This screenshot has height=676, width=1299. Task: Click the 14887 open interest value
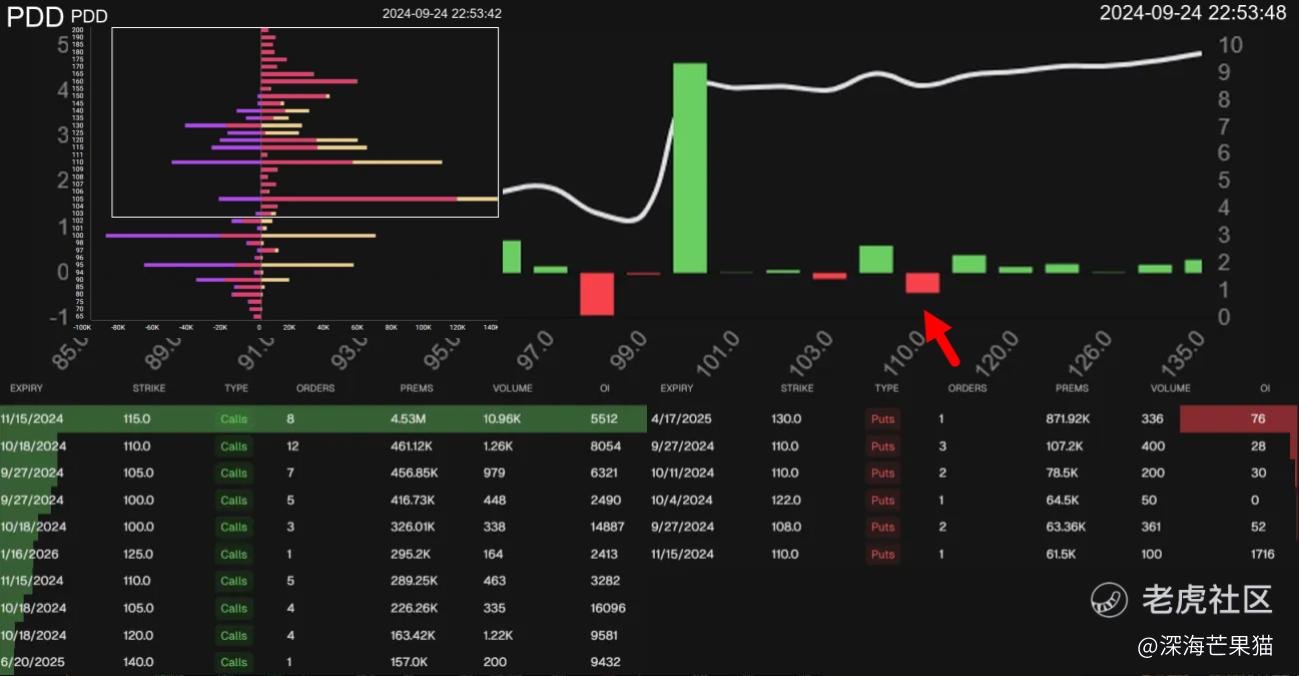pyautogui.click(x=607, y=527)
